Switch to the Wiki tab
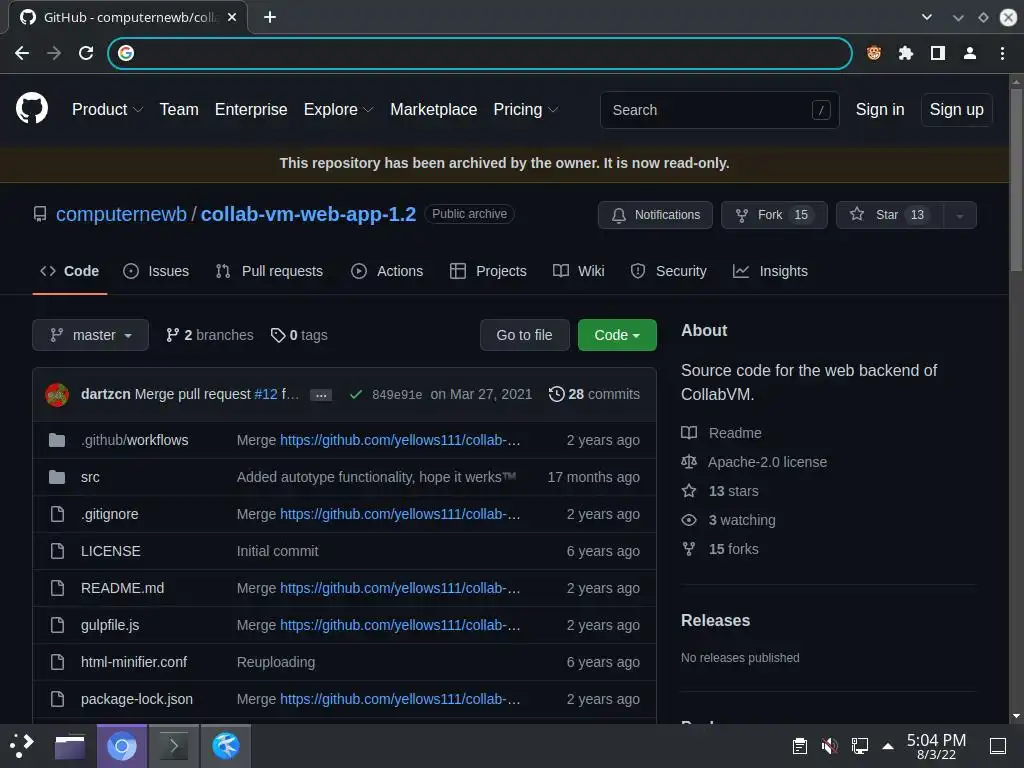Viewport: 1024px width, 768px height. 579,271
